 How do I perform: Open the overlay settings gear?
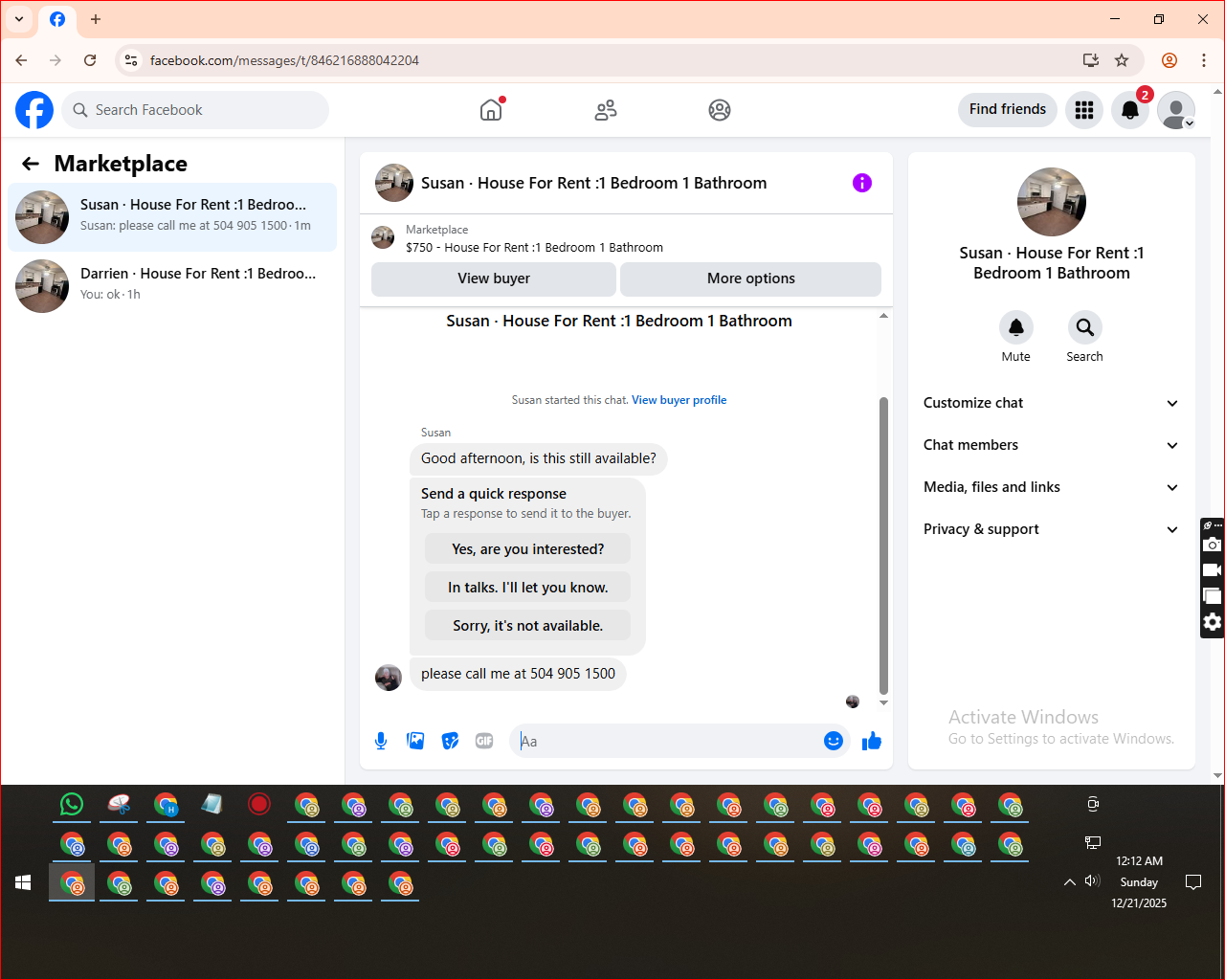[x=1213, y=622]
